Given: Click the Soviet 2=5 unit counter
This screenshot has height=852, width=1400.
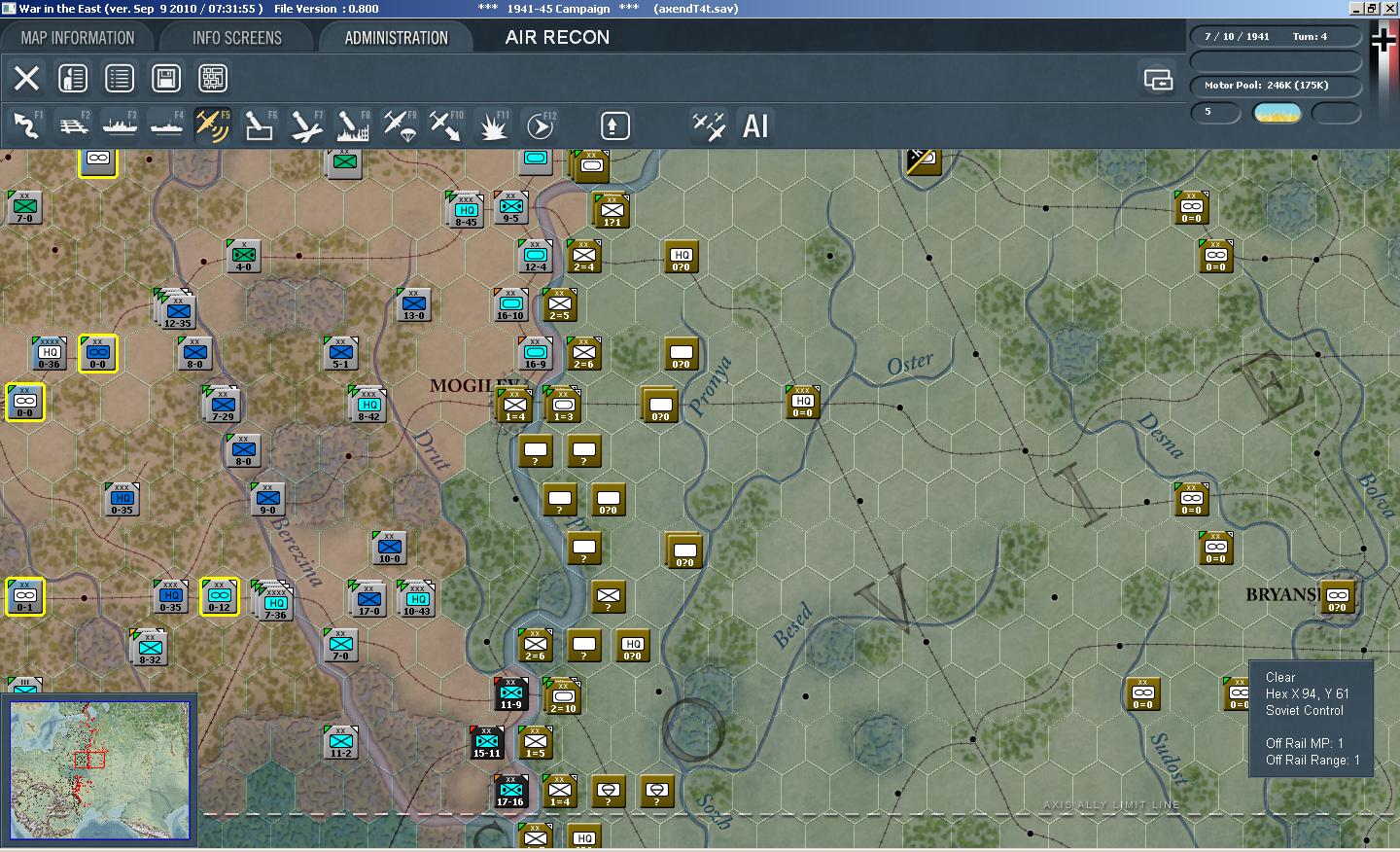Looking at the screenshot, I should pos(560,305).
